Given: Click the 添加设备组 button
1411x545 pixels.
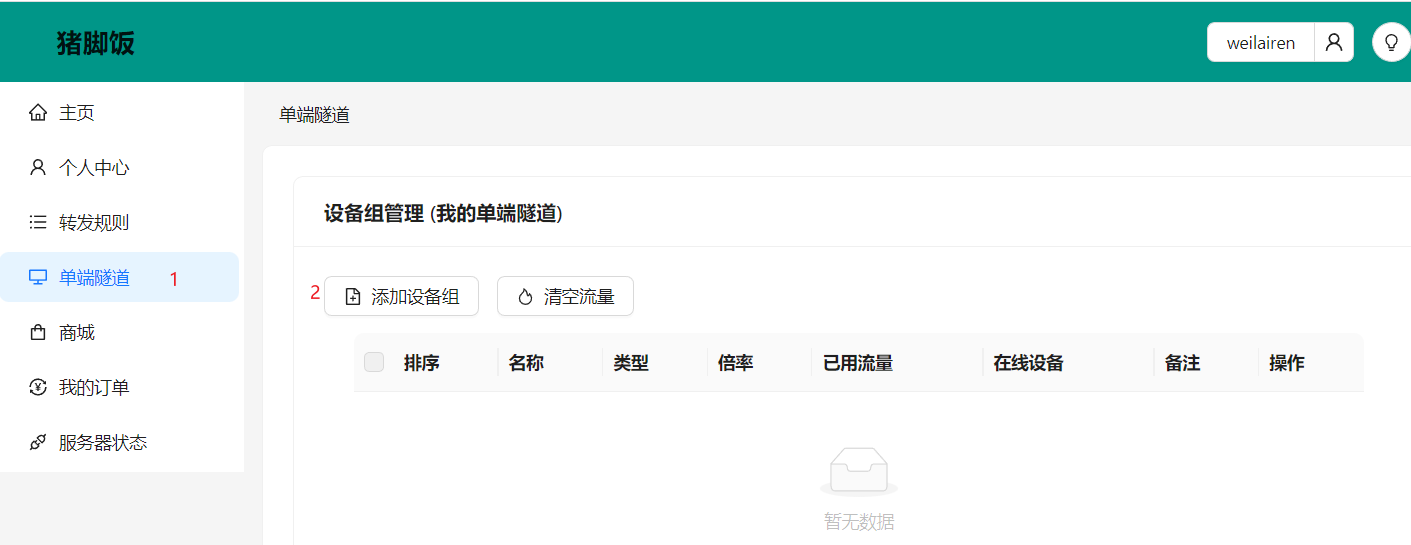Looking at the screenshot, I should 401,296.
